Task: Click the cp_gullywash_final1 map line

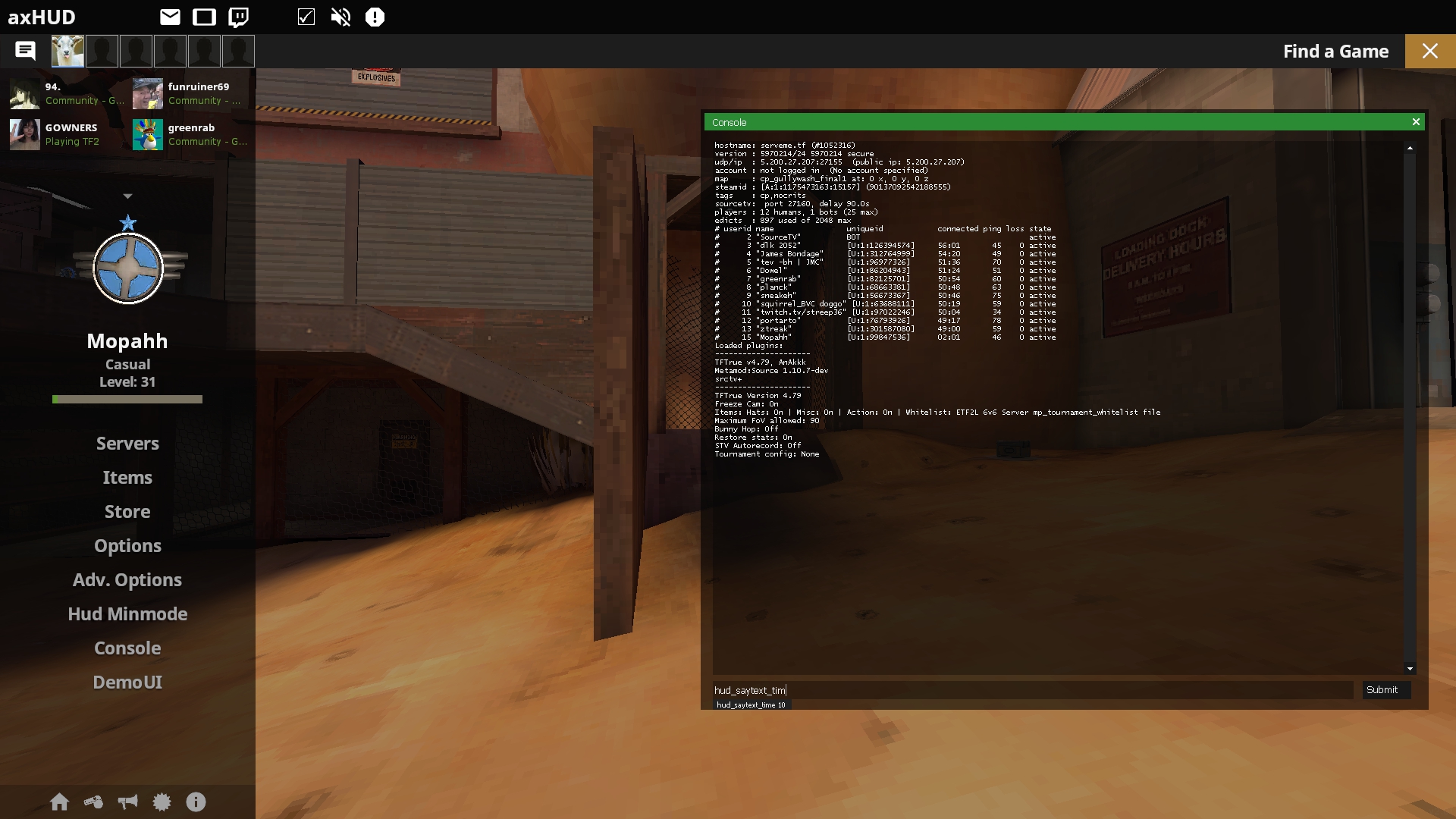Action: point(821,179)
